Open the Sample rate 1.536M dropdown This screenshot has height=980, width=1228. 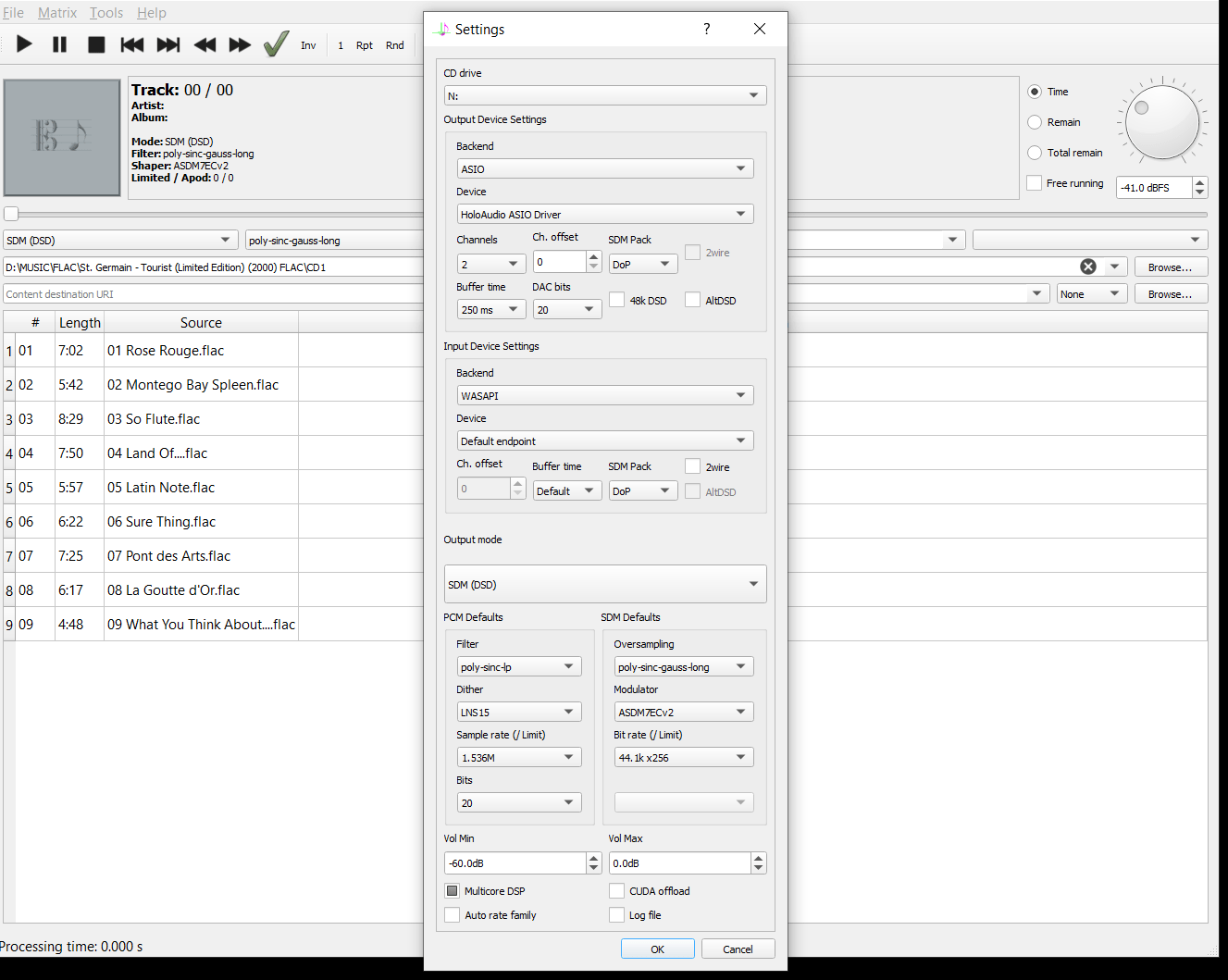pyautogui.click(x=519, y=757)
